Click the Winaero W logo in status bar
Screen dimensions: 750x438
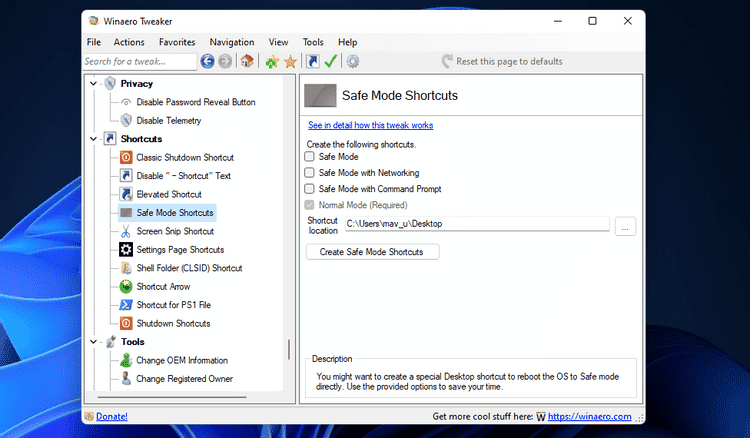pyautogui.click(x=540, y=416)
